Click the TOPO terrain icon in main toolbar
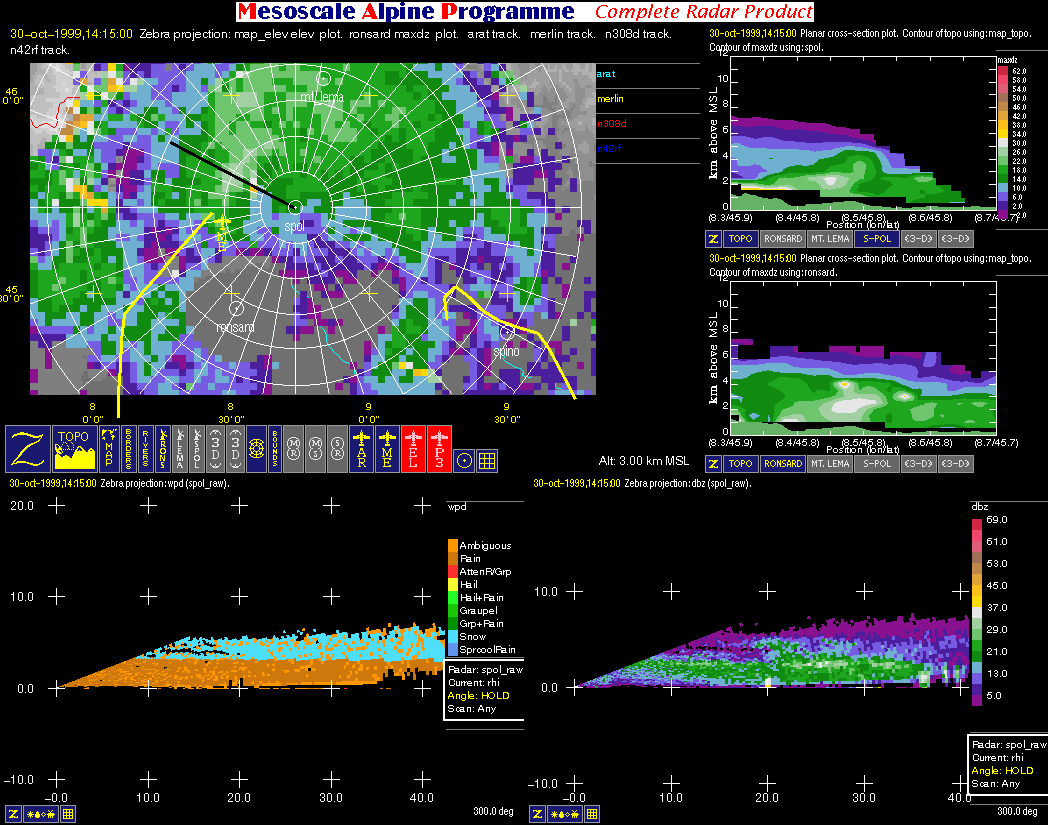The image size is (1048, 825). tap(73, 449)
